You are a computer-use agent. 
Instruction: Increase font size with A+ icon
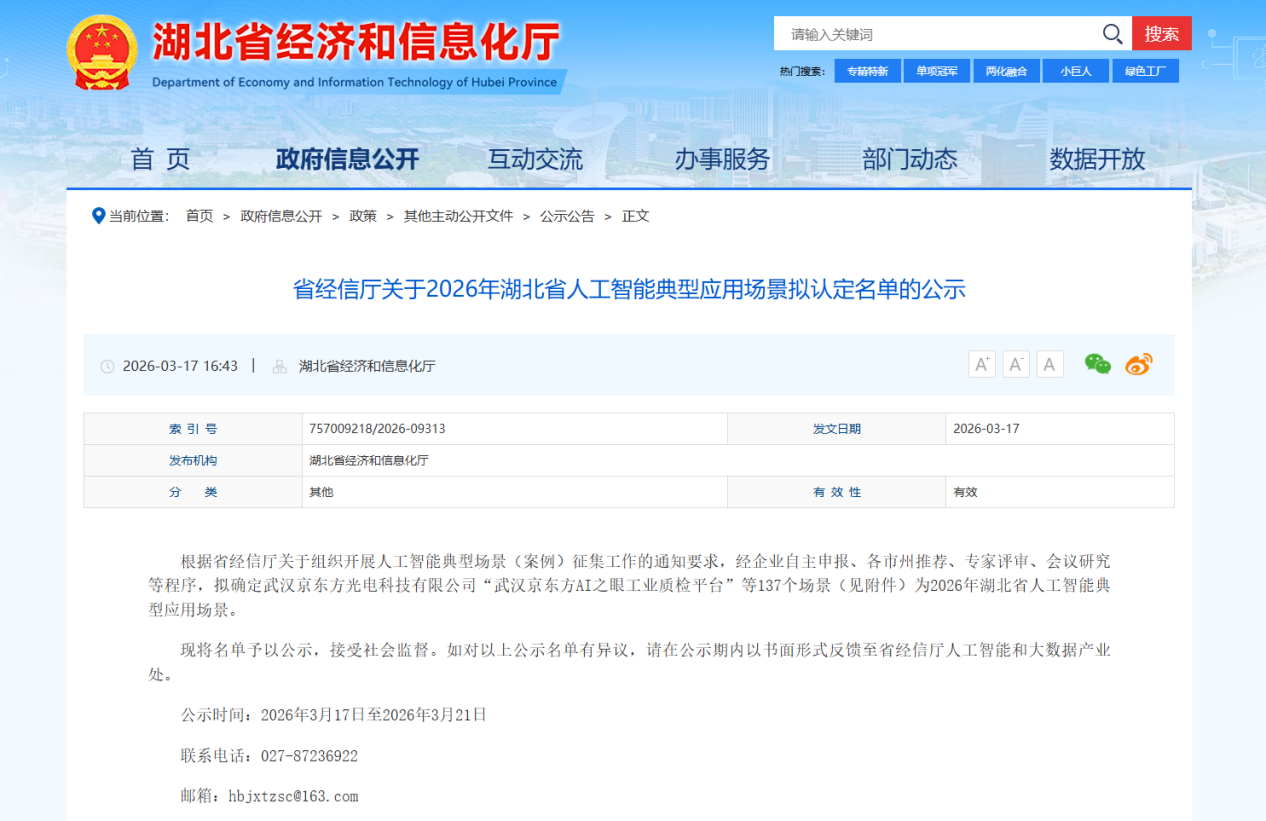(982, 364)
